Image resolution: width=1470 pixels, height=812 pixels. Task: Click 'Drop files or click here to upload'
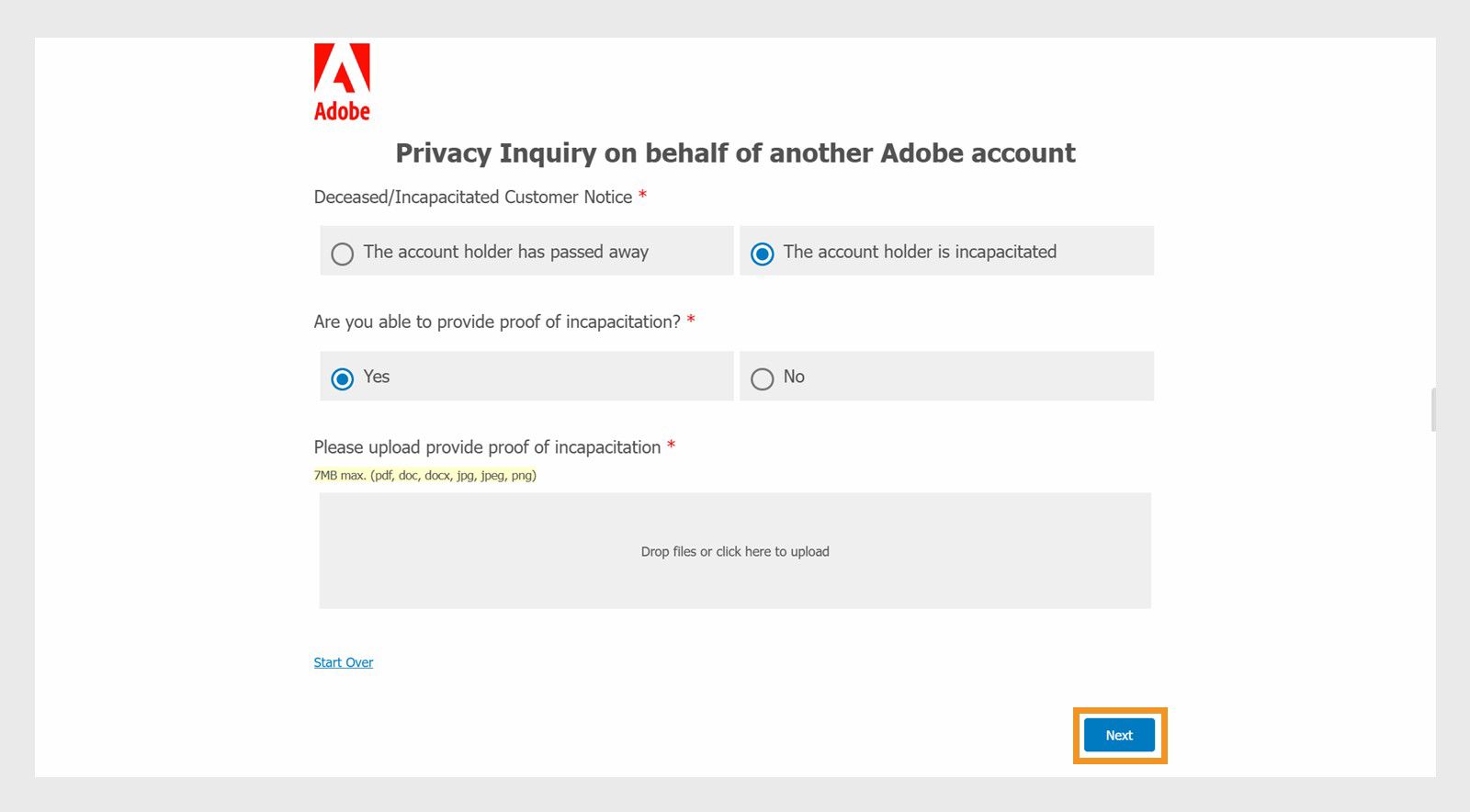pos(735,551)
